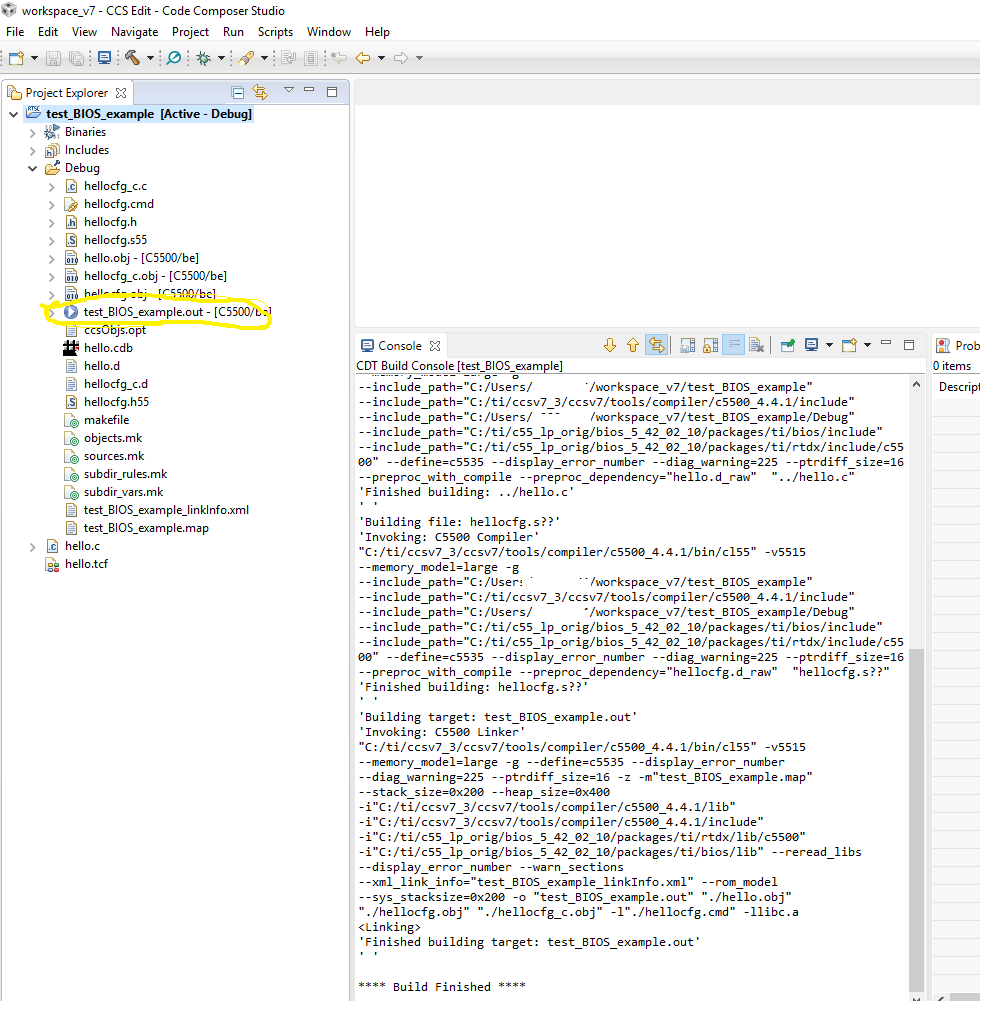The image size is (1005, 1021).
Task: Open Project Explorer View Menu triangle
Action: (x=289, y=90)
